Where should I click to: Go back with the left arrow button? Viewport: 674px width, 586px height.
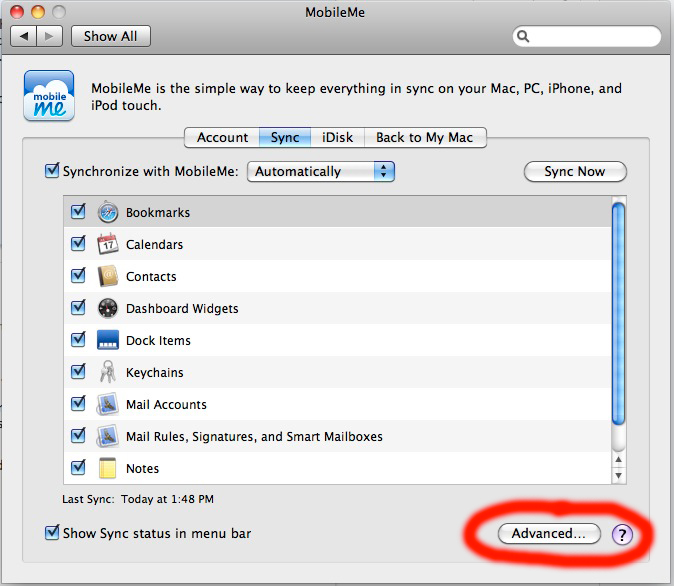pos(24,36)
